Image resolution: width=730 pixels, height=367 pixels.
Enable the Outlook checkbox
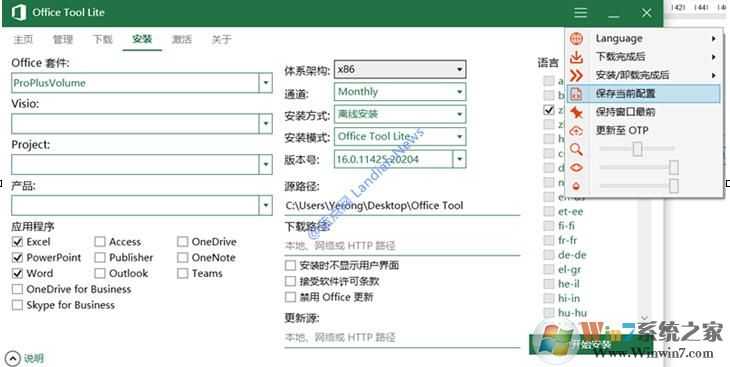(x=100, y=273)
